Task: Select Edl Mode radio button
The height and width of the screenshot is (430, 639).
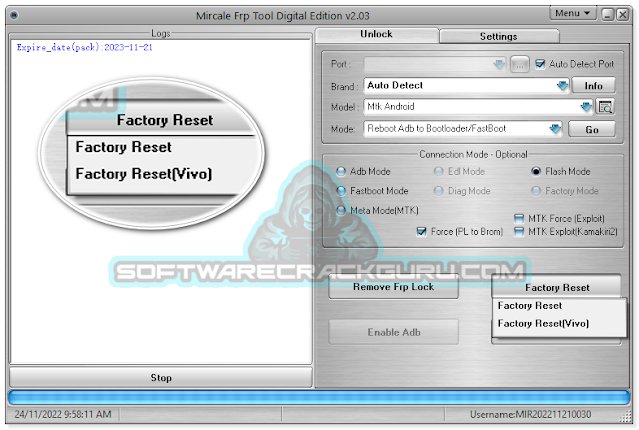Action: [438, 172]
